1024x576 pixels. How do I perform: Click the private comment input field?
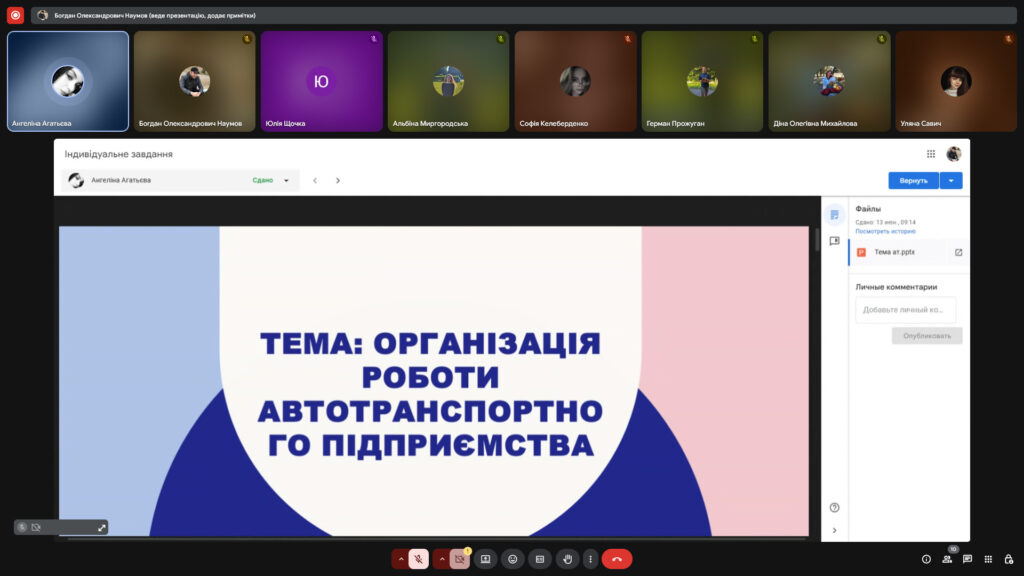(x=906, y=310)
